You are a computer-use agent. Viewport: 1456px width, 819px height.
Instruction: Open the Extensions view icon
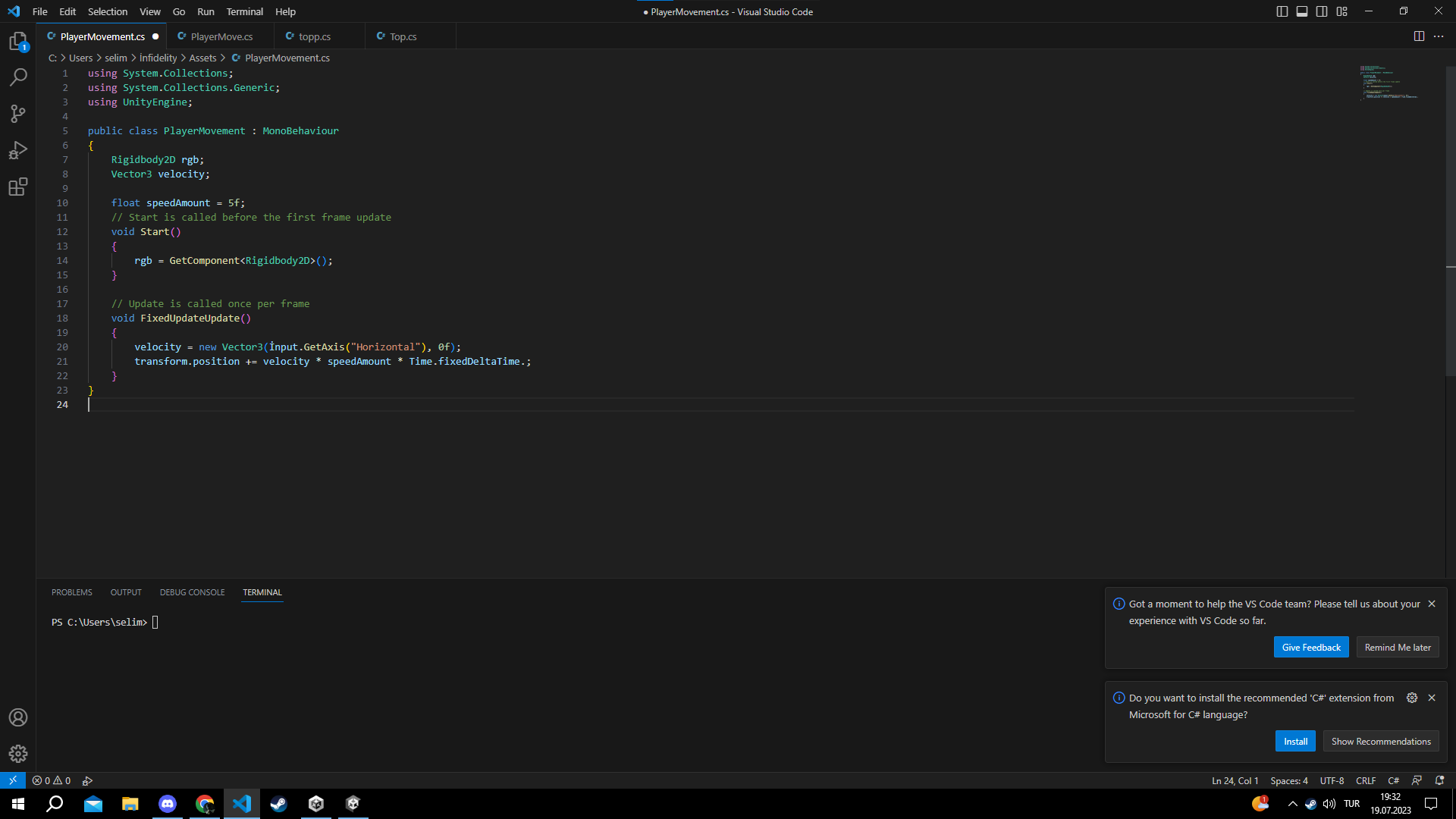click(18, 187)
